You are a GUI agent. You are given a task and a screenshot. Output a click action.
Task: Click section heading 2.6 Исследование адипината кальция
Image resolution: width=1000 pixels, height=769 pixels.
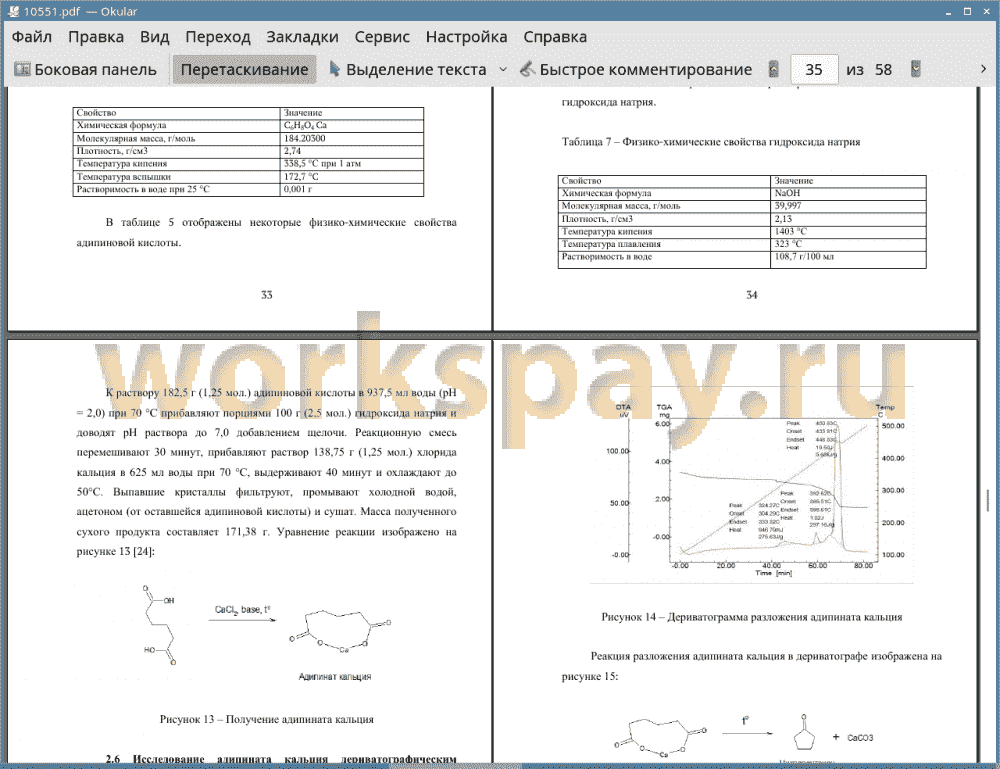[281, 759]
